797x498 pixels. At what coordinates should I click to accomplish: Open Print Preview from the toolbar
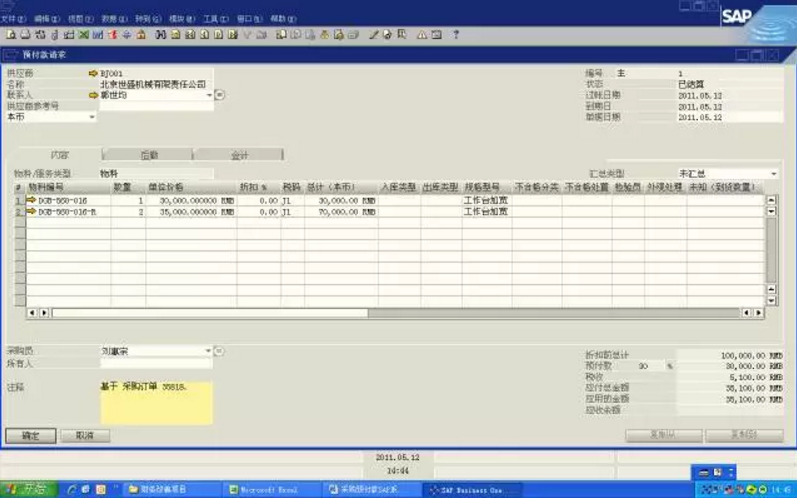point(11,35)
